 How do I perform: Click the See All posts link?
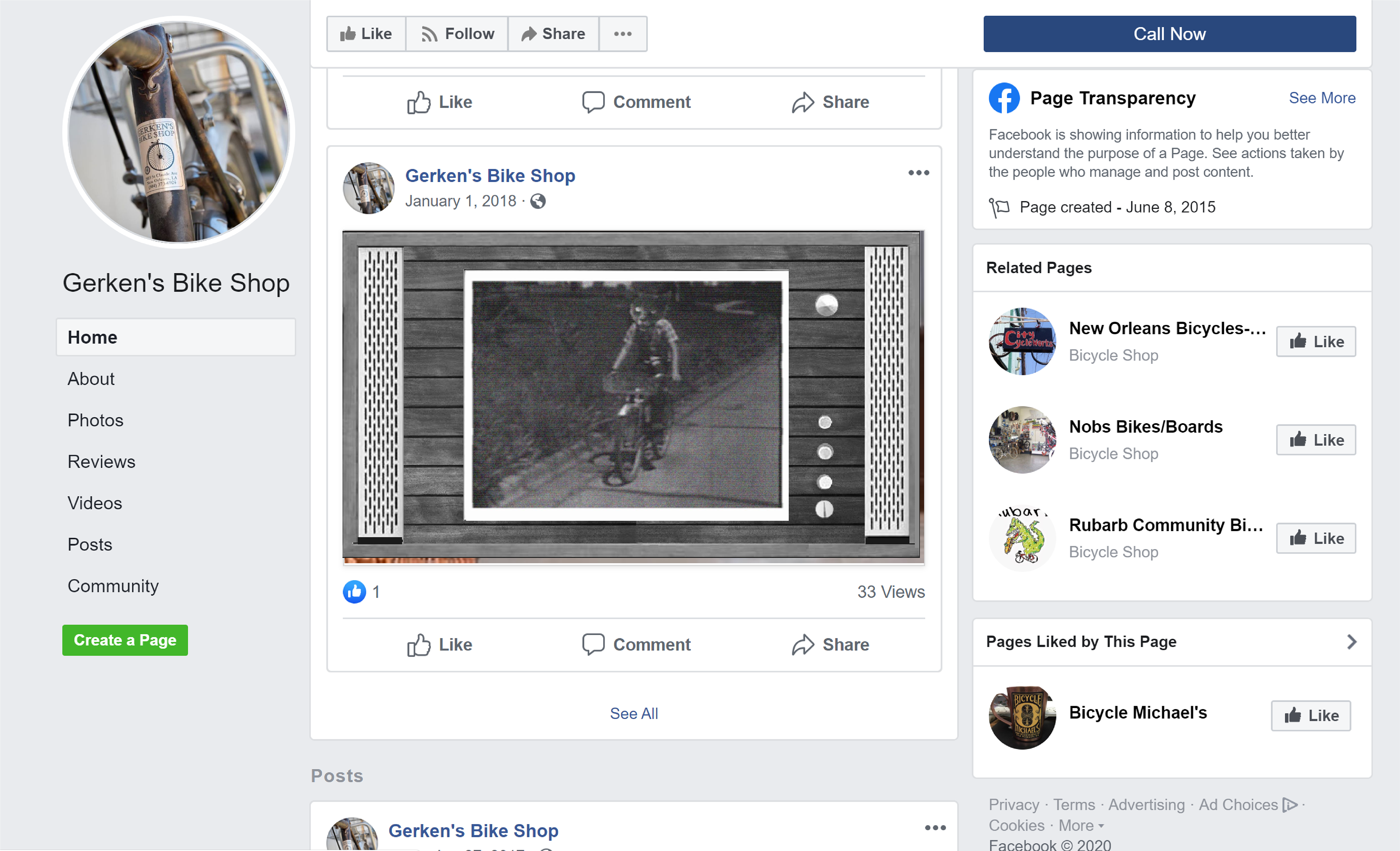point(634,713)
